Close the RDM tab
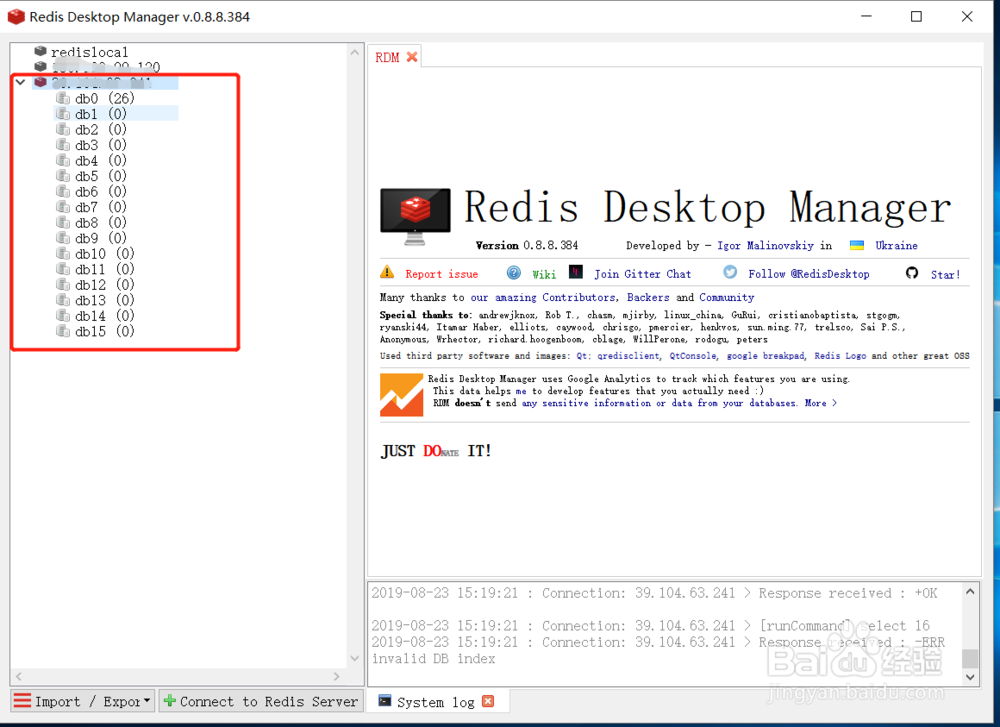Viewport: 1000px width, 727px height. tap(412, 57)
